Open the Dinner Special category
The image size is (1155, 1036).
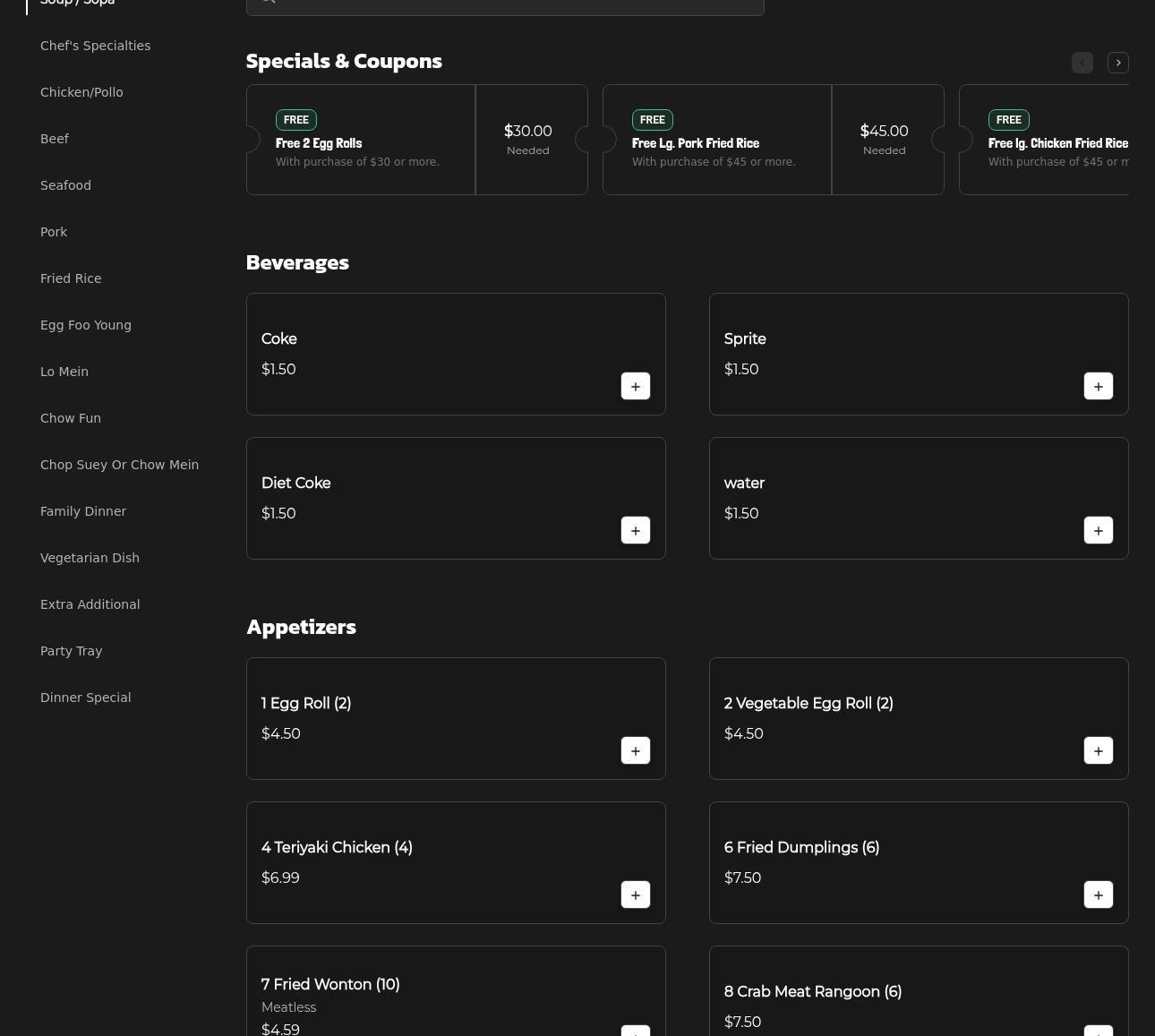point(85,698)
